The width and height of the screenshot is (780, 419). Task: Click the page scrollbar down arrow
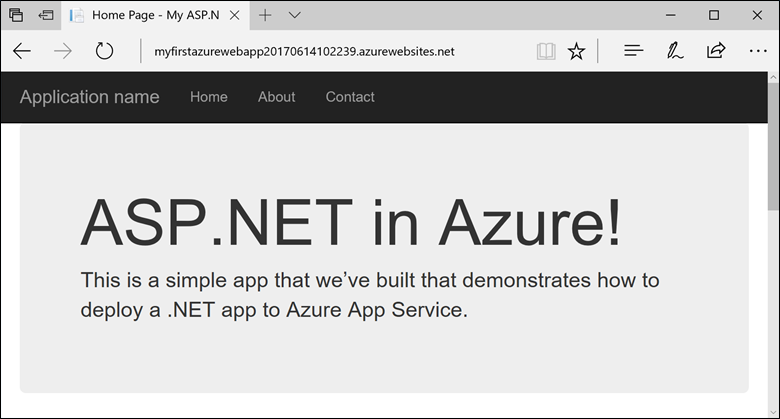pos(773,413)
